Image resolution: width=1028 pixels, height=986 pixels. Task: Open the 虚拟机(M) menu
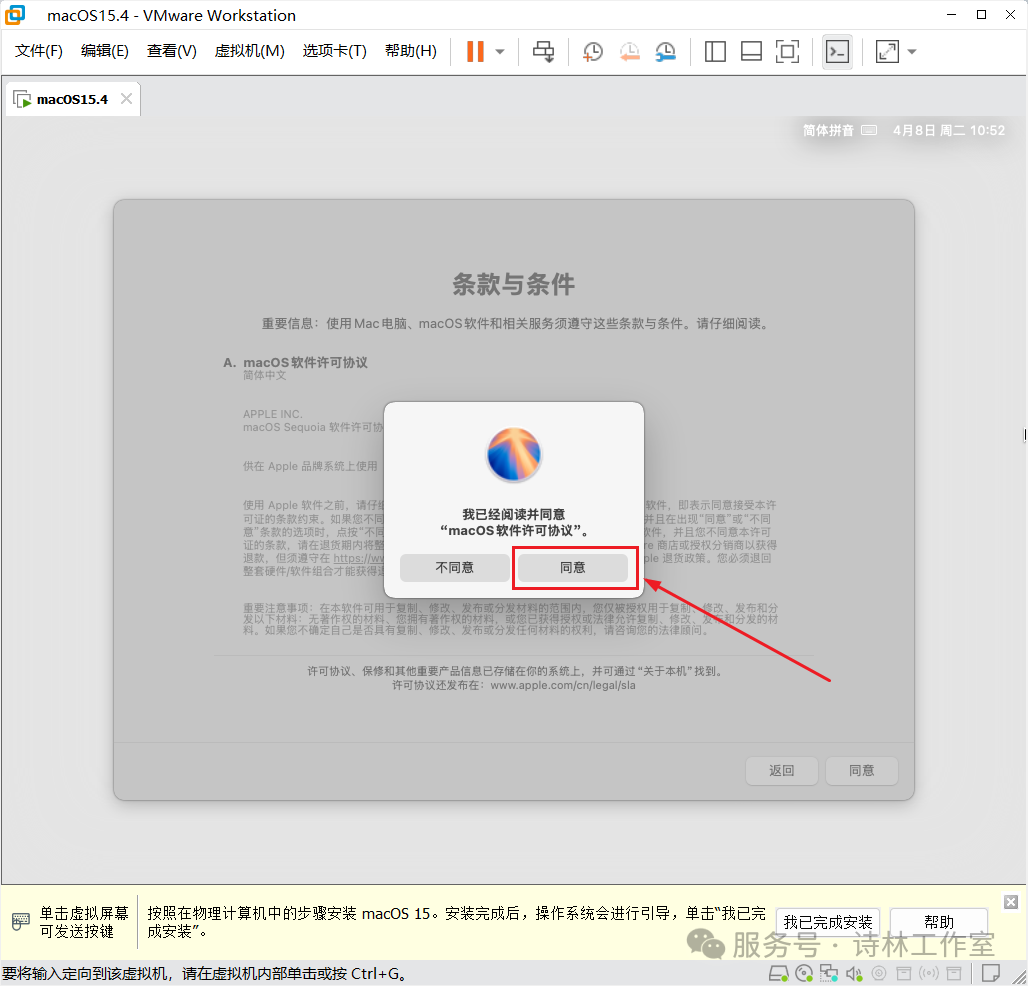click(x=250, y=51)
